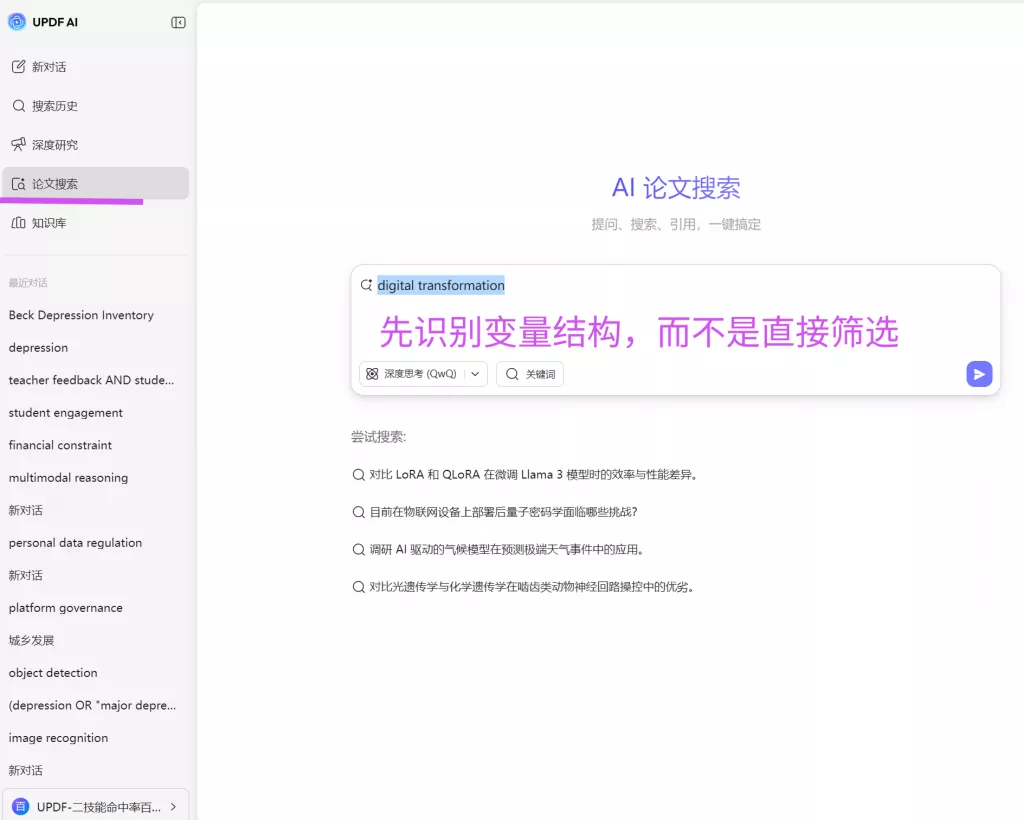Viewport: 1024px width, 820px height.
Task: Open the 知识库 knowledge base
Action: coord(44,222)
